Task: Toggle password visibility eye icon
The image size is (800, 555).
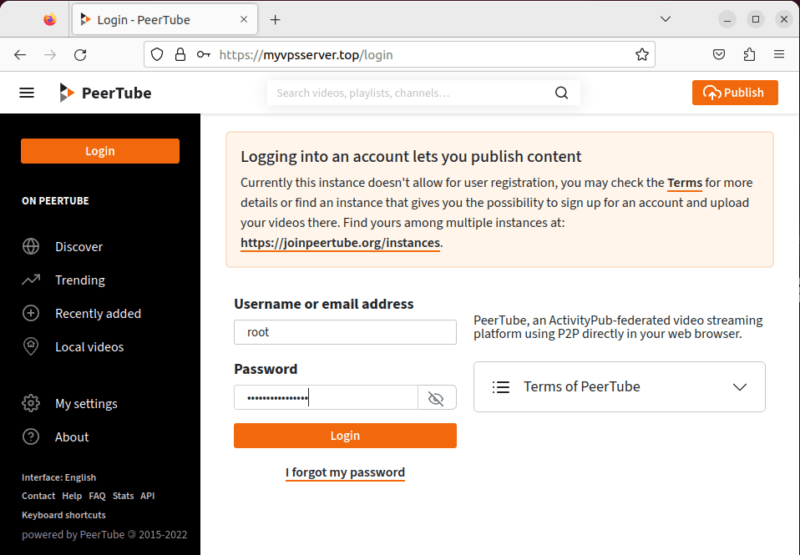Action: pos(436,398)
